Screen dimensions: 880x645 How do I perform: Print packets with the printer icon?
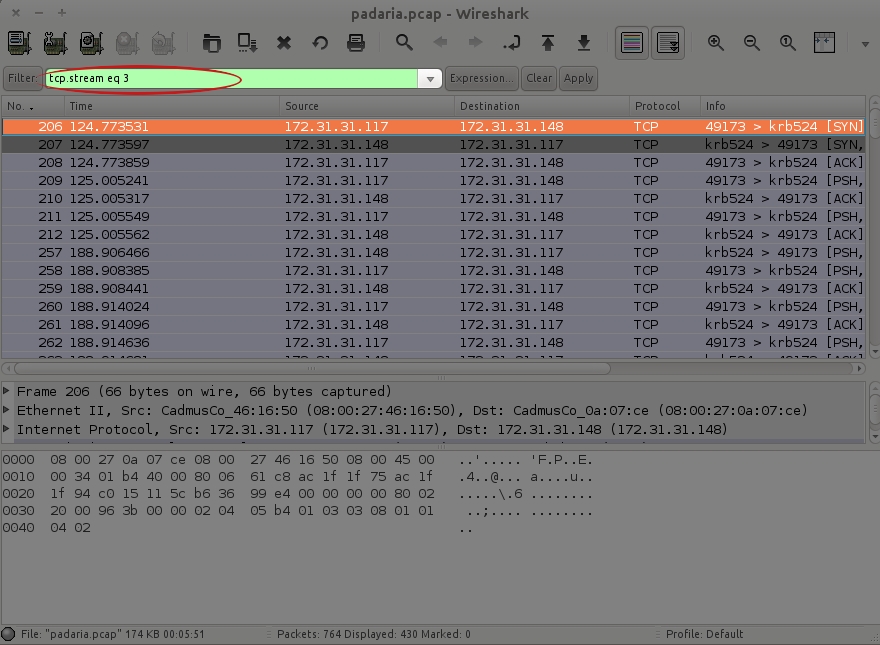(356, 43)
